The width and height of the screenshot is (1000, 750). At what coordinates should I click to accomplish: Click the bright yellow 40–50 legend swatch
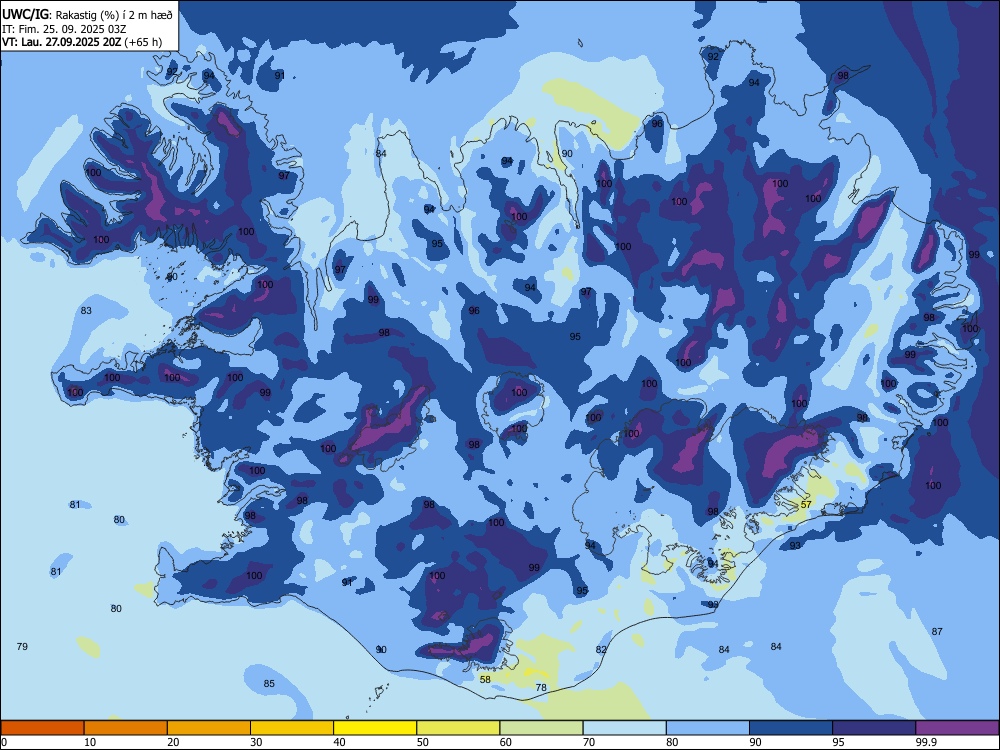(x=375, y=728)
